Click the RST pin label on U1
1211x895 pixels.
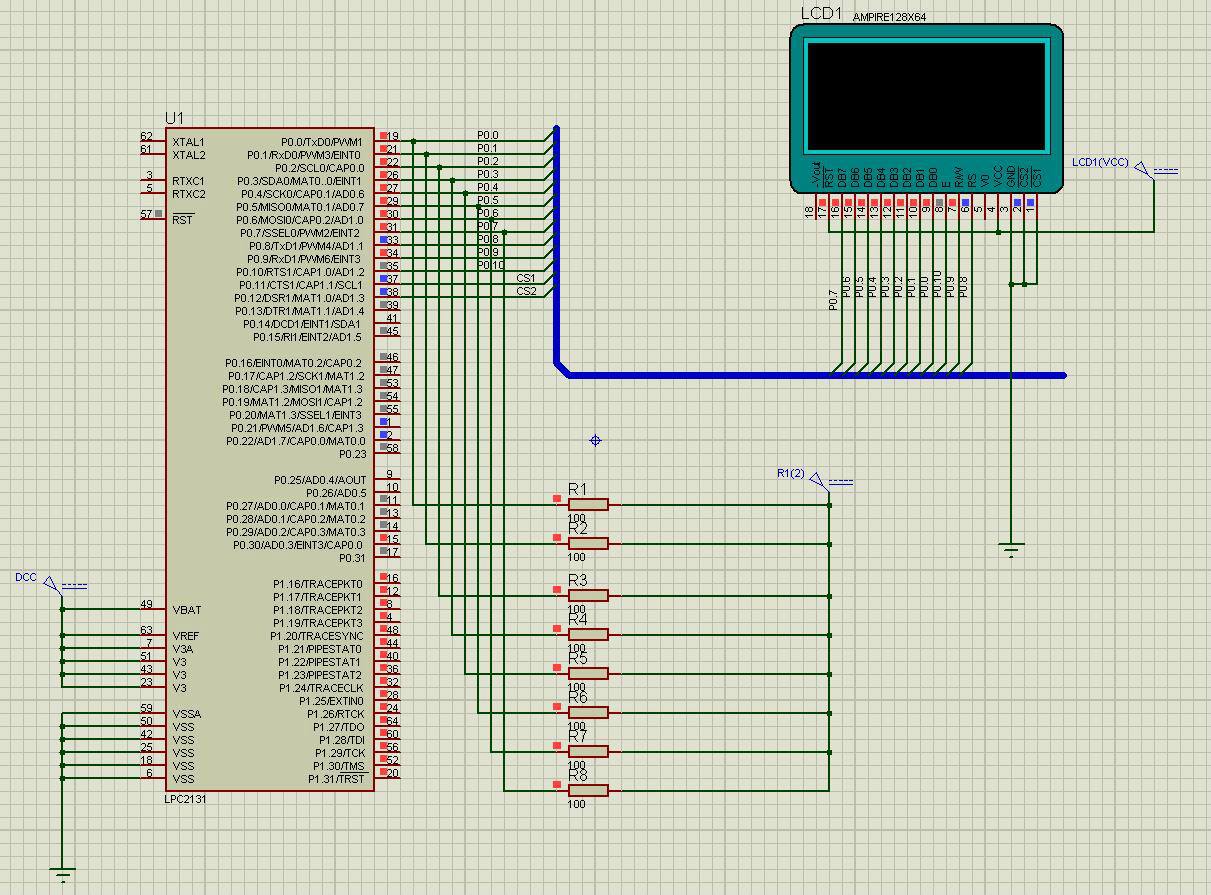[181, 220]
